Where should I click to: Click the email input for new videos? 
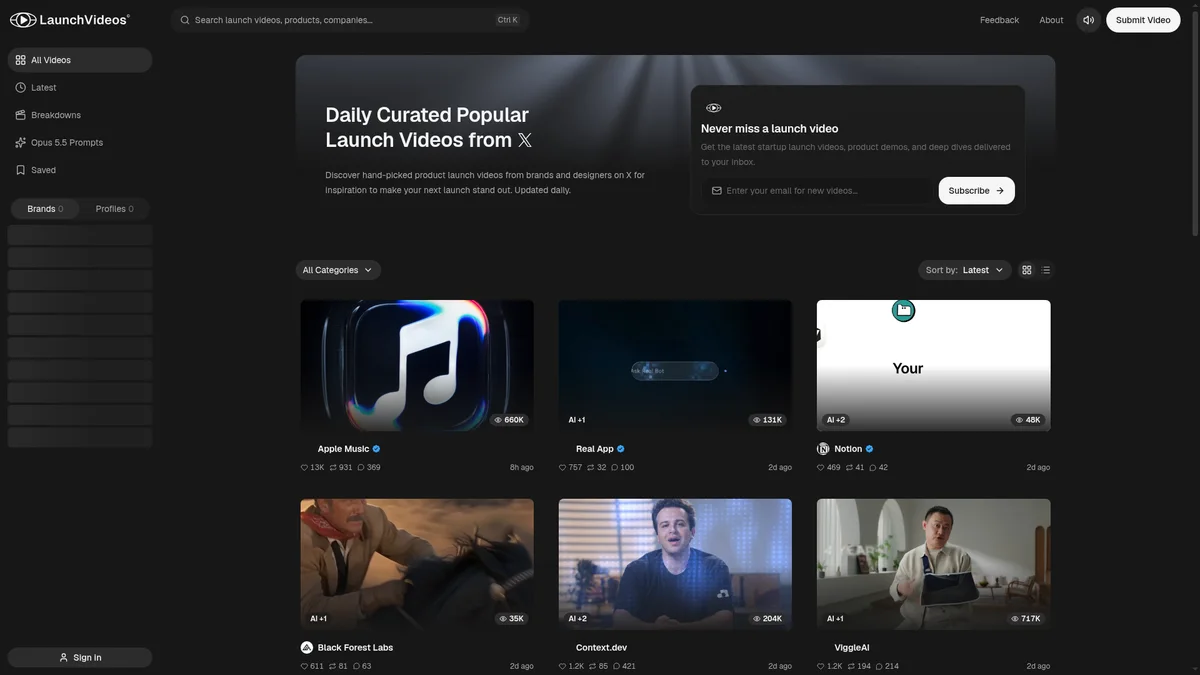click(x=818, y=190)
